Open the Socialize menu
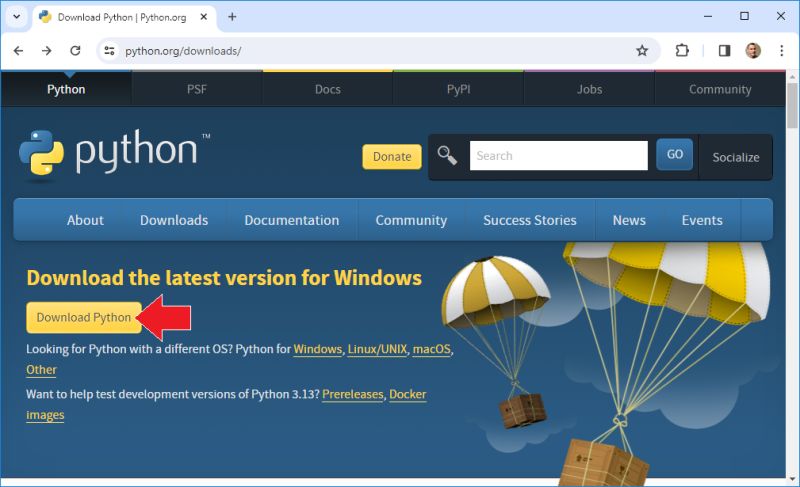Image resolution: width=800 pixels, height=487 pixels. [736, 157]
